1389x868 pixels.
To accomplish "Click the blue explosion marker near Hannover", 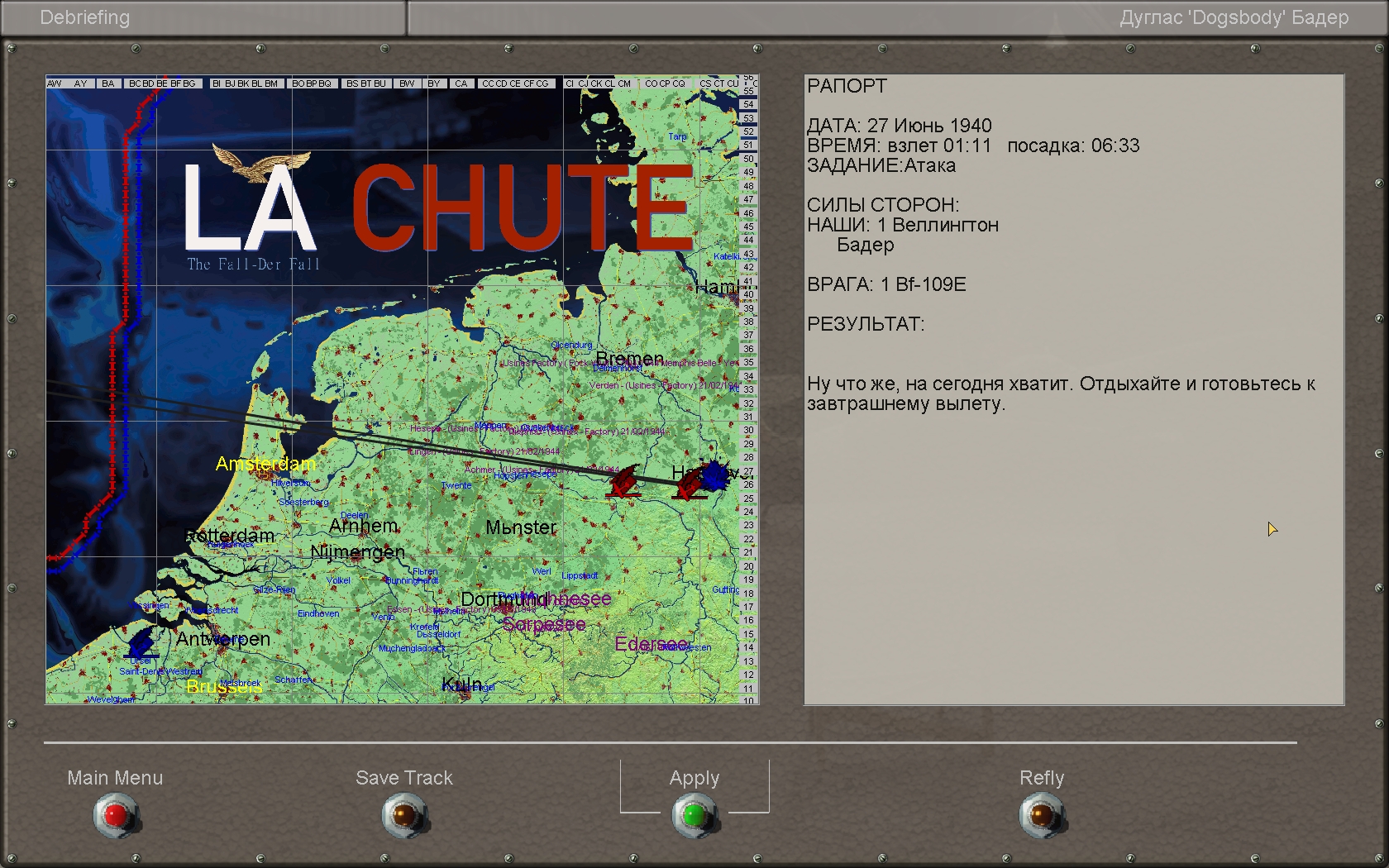I will coord(715,476).
